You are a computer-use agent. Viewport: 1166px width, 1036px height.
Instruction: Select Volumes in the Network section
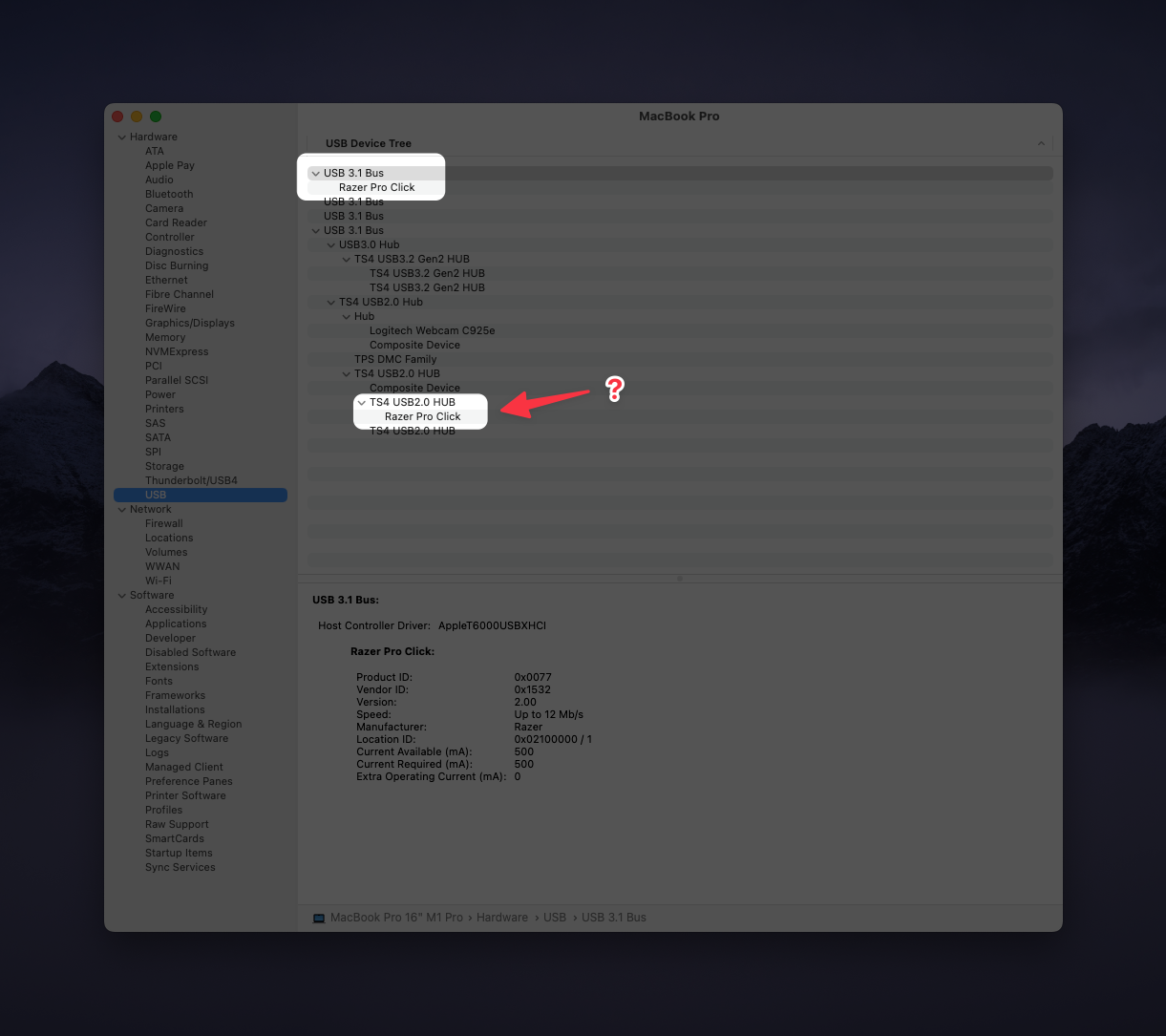[166, 553]
